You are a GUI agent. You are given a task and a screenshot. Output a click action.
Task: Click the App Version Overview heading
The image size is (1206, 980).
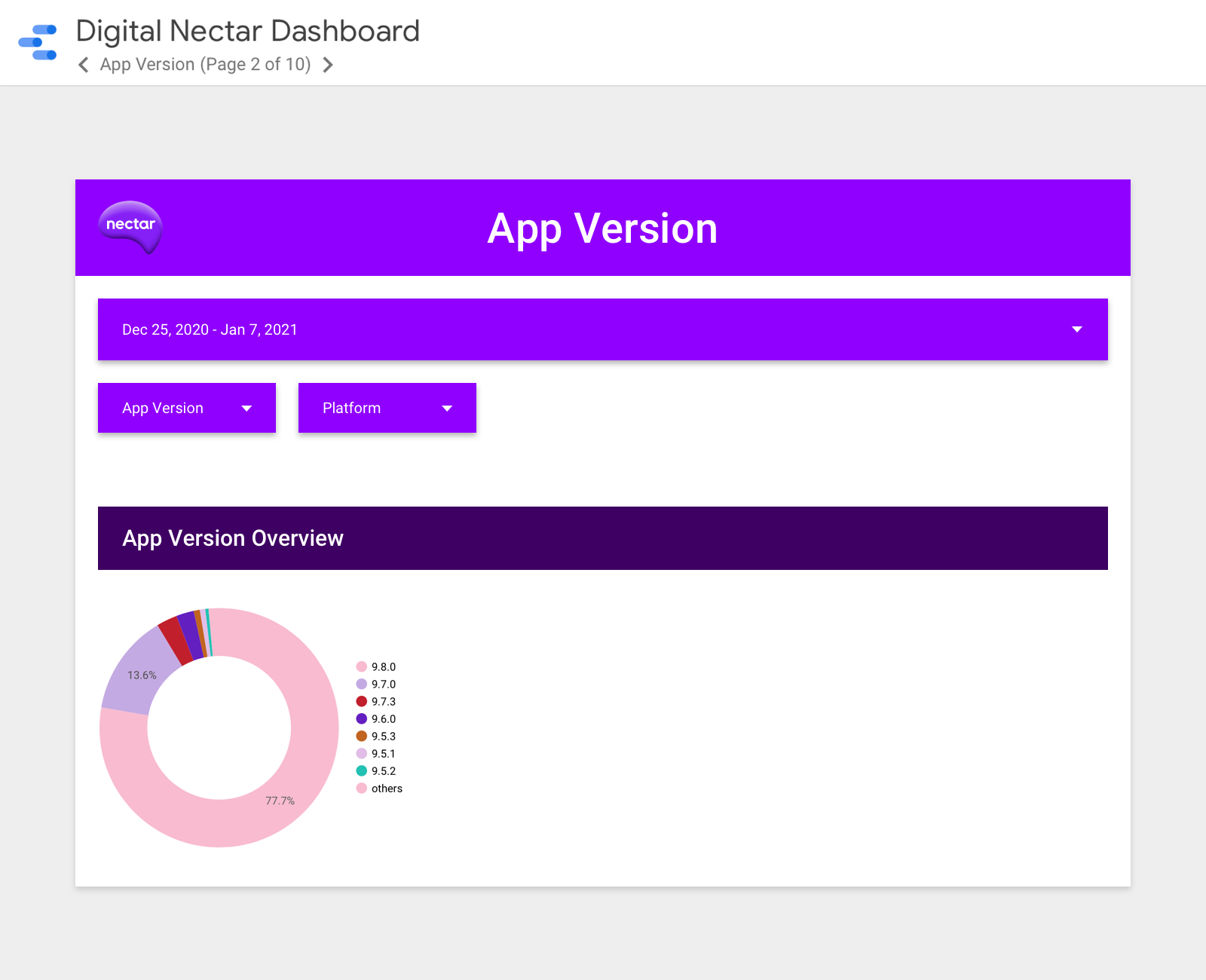coord(233,538)
